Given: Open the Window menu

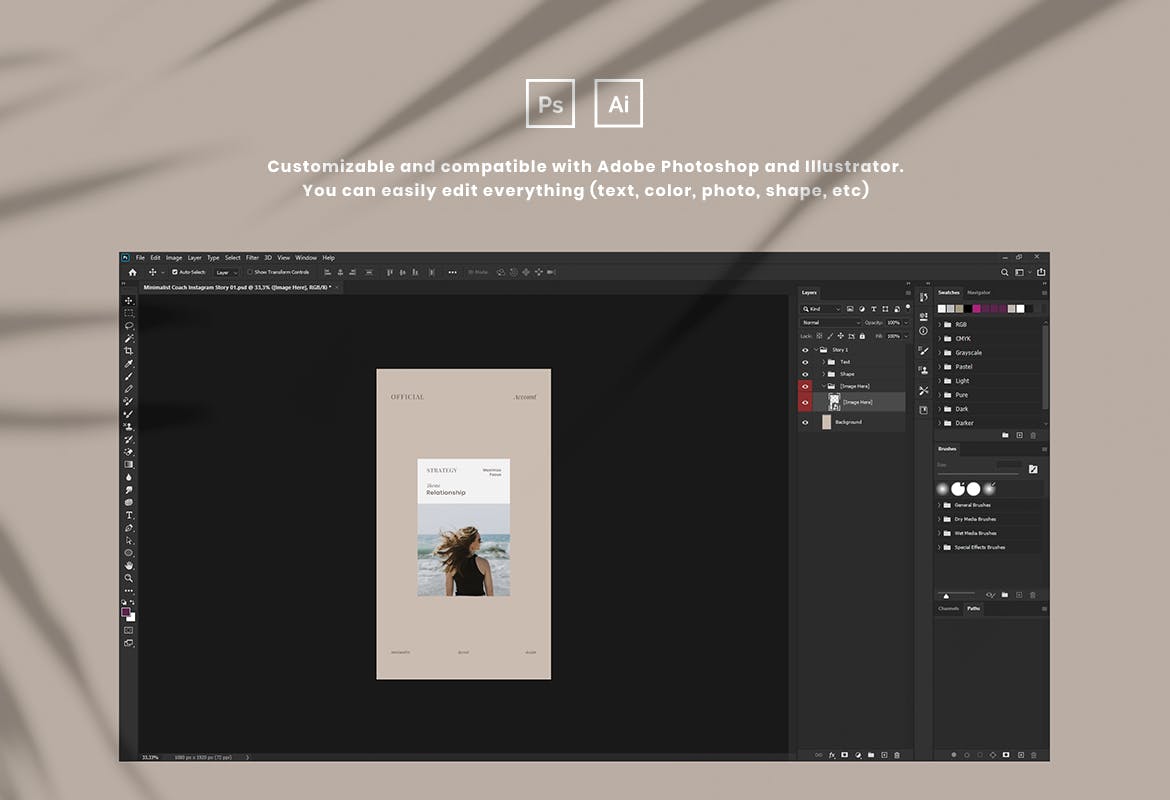Looking at the screenshot, I should 306,258.
